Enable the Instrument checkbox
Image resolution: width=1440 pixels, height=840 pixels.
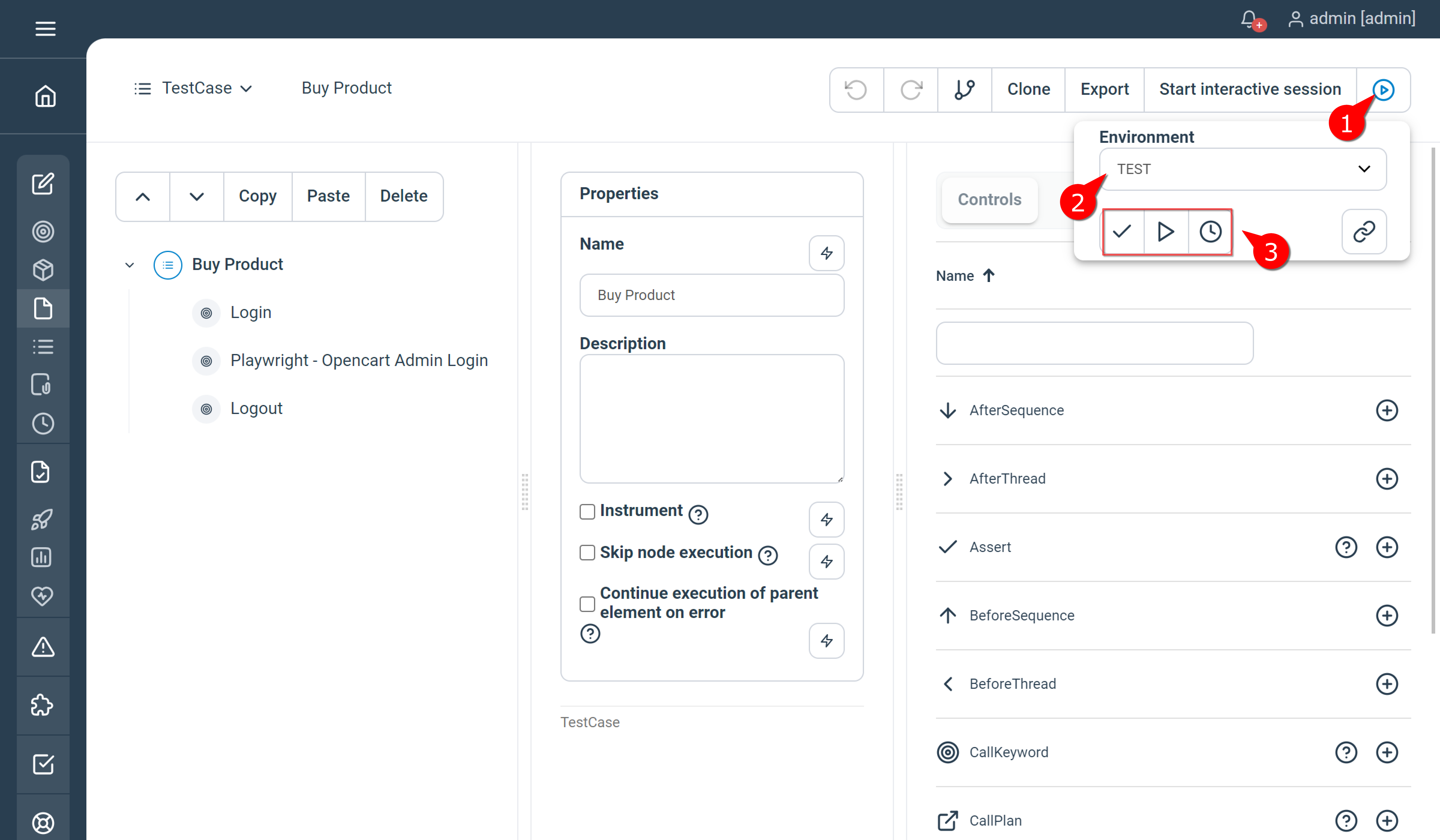[587, 512]
